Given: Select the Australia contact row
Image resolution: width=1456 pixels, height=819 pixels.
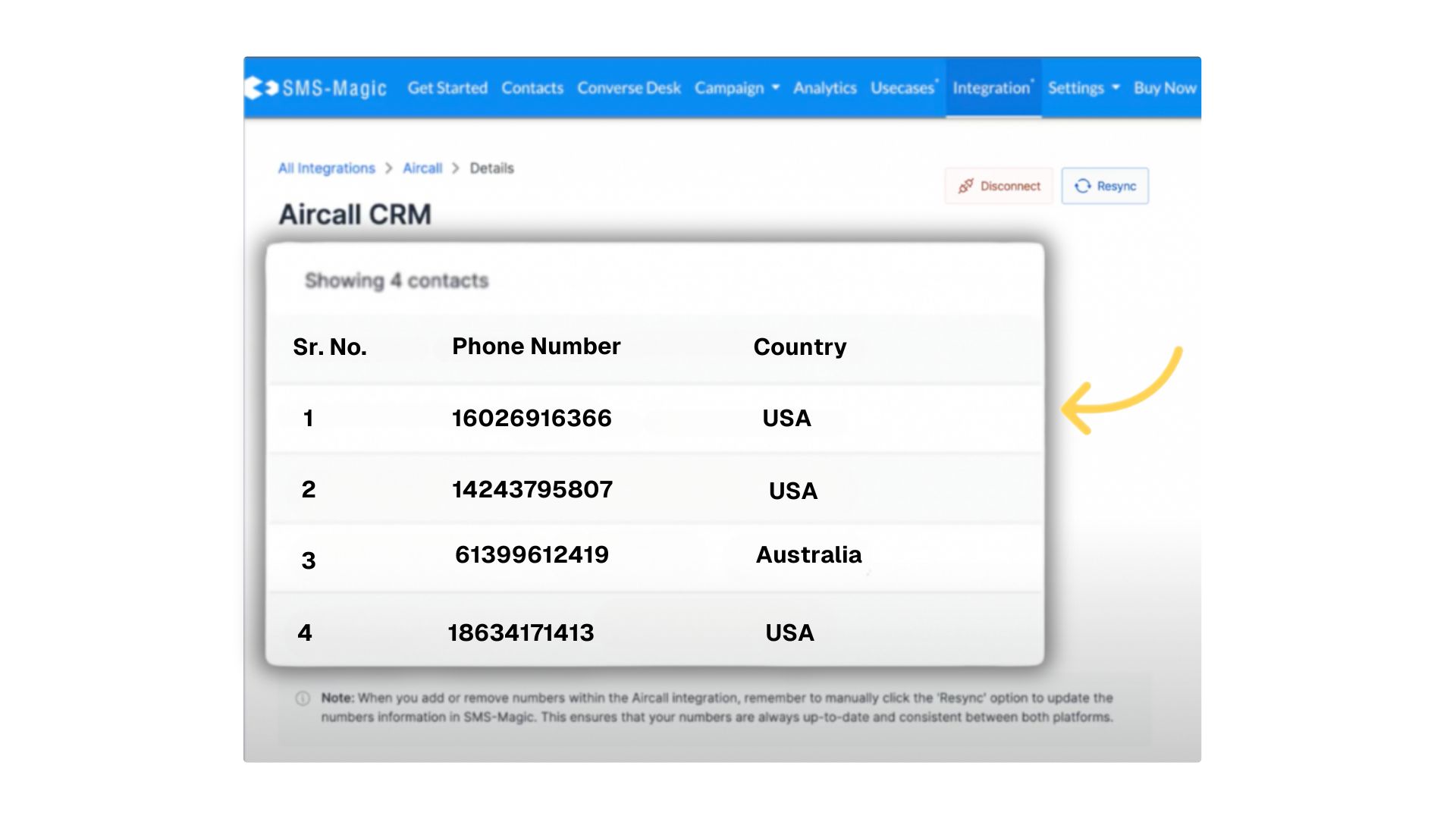Looking at the screenshot, I should 808,555.
